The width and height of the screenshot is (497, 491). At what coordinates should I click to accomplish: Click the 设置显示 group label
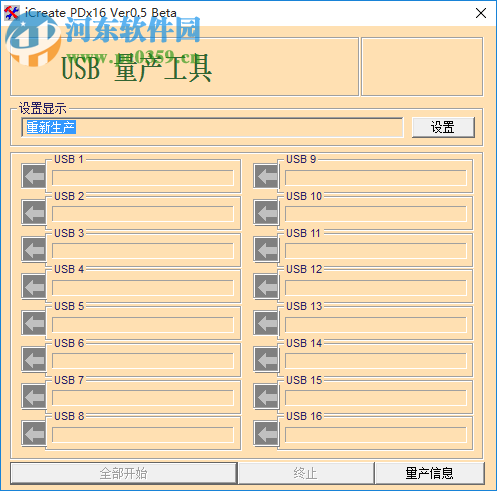pyautogui.click(x=42, y=108)
